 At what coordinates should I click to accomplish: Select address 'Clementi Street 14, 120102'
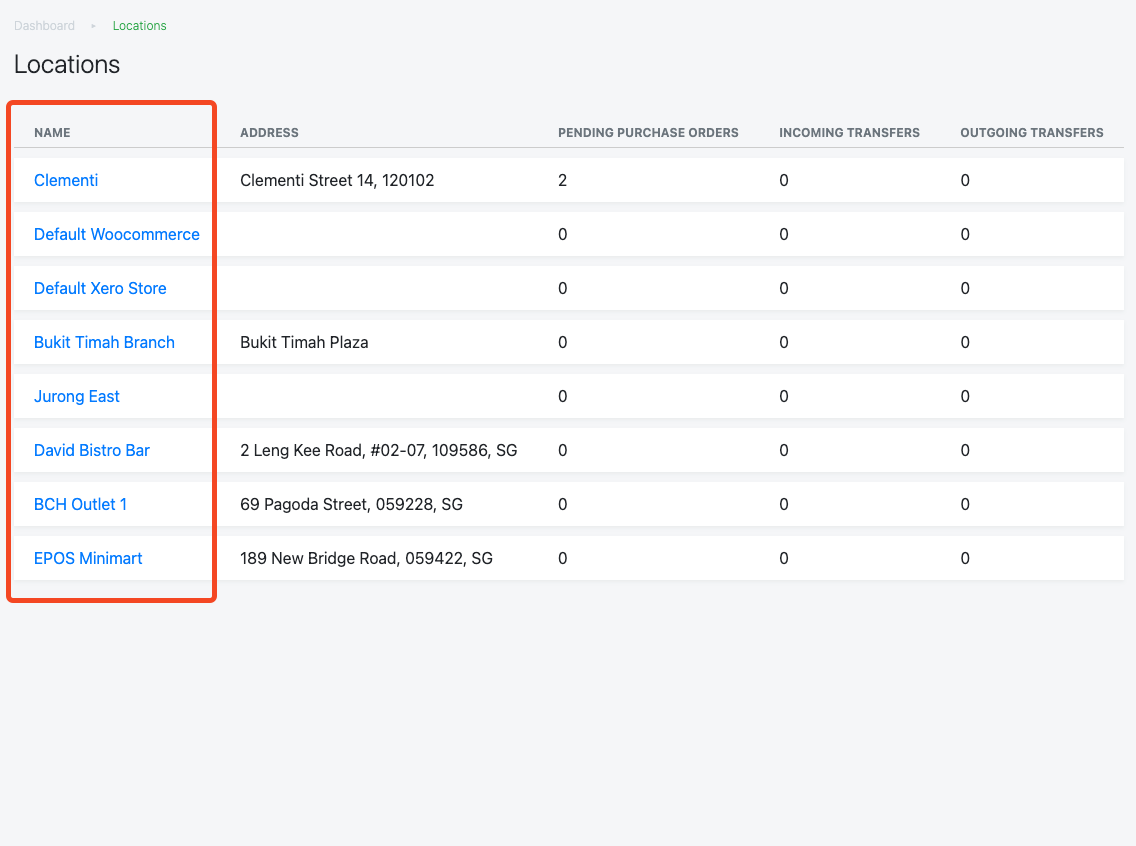[x=337, y=180]
